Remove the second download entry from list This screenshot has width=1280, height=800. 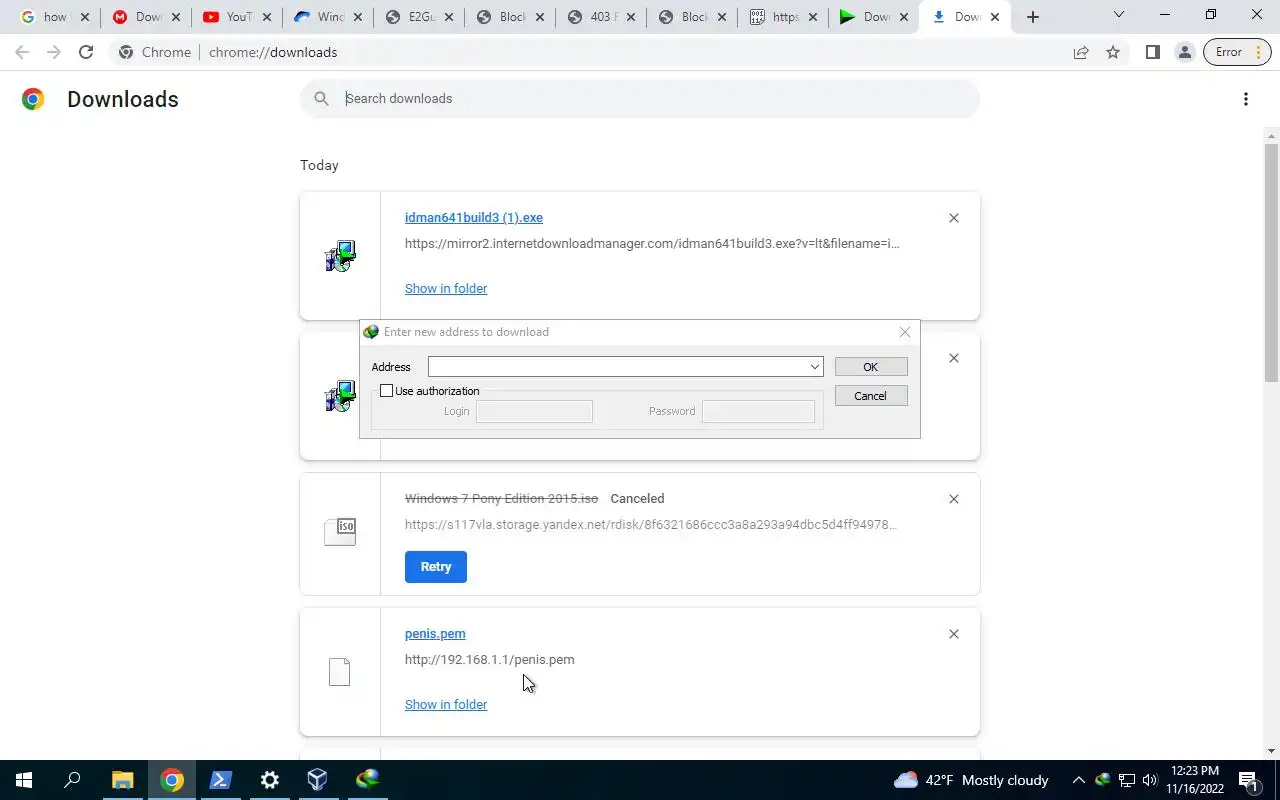coord(954,358)
